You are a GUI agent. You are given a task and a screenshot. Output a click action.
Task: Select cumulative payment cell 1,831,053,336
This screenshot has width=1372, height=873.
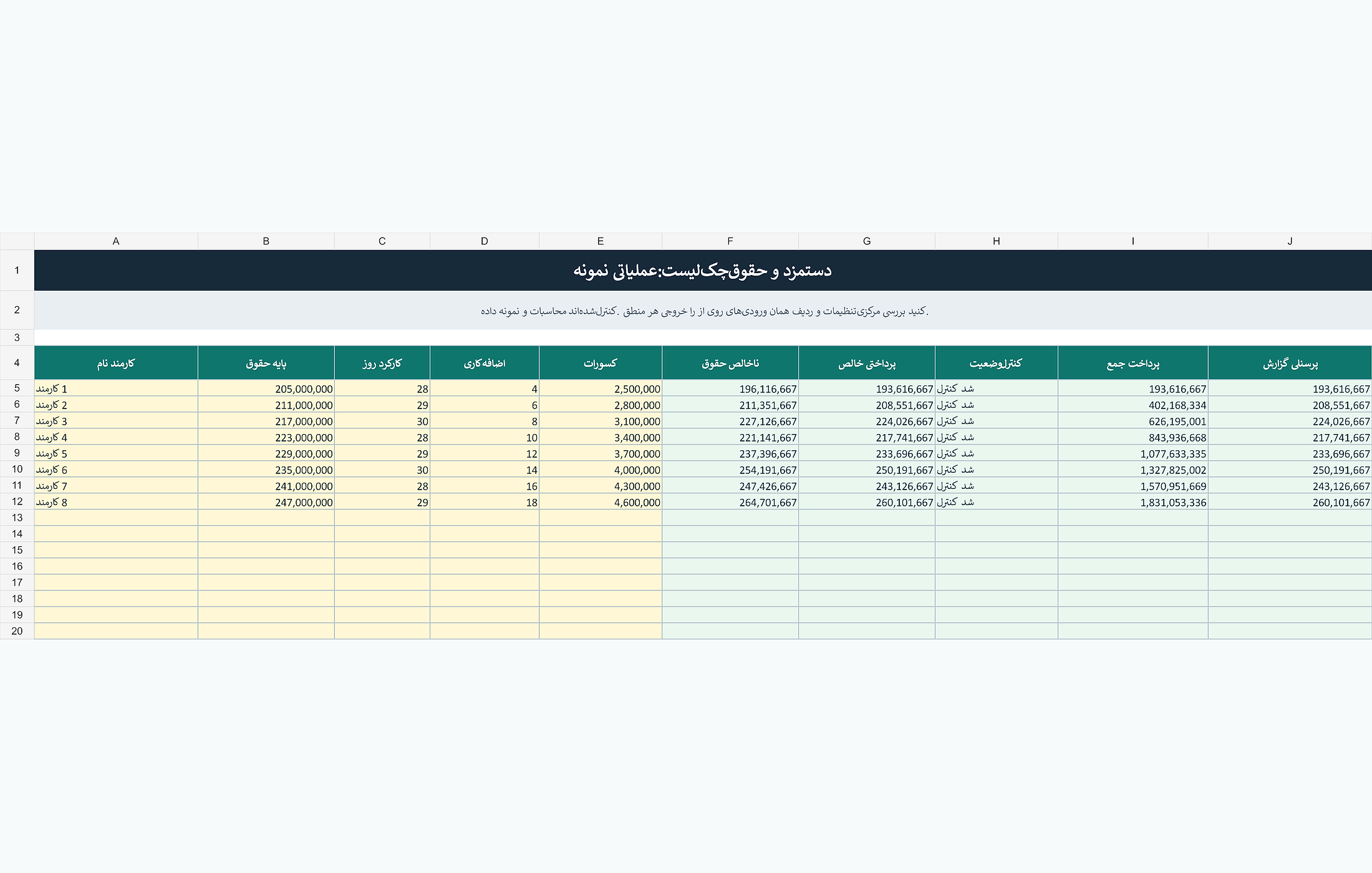[x=1133, y=502]
